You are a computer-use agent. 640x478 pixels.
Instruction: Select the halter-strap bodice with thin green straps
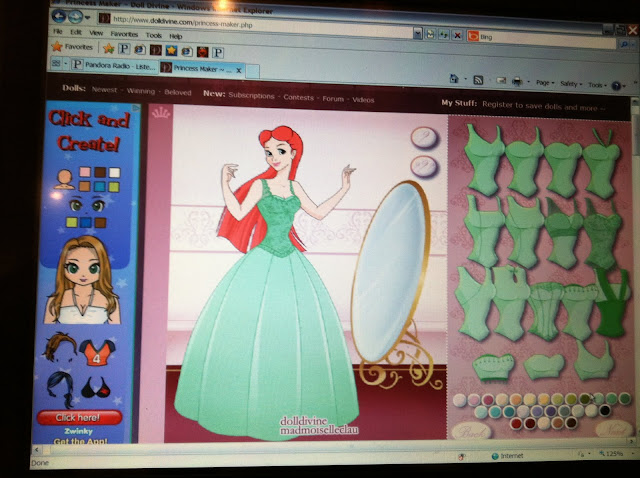point(601,163)
